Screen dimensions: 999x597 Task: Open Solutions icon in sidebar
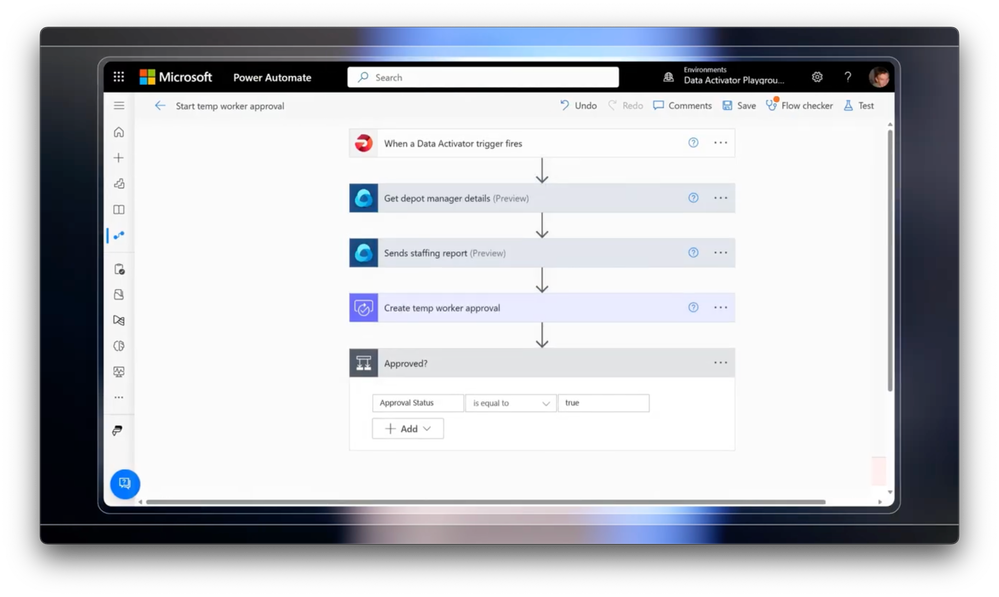[119, 294]
